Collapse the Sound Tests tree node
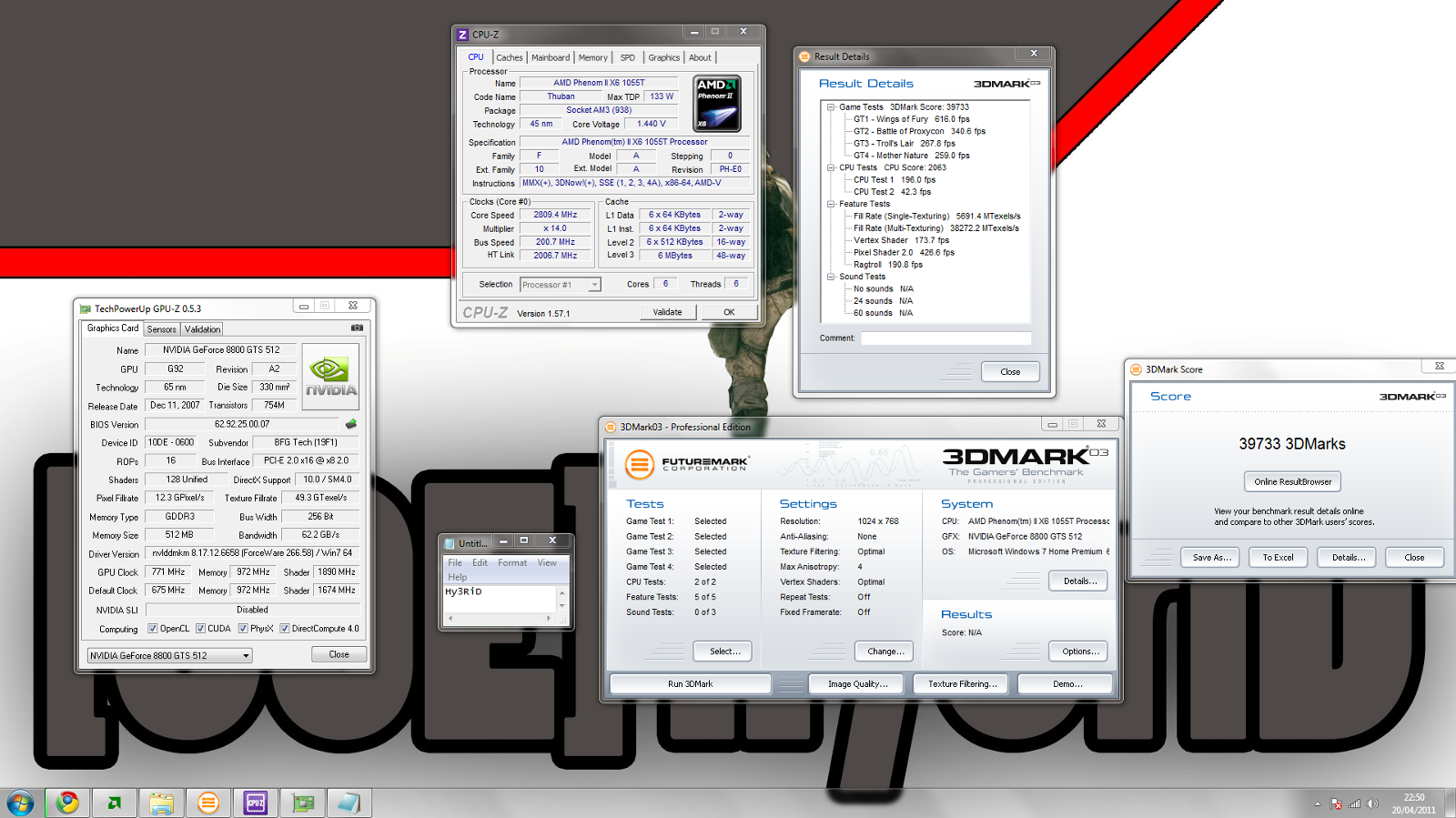Viewport: 1456px width, 818px height. point(831,277)
